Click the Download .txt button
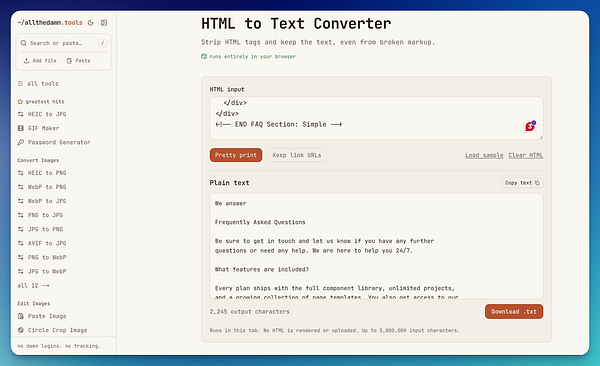 514,312
